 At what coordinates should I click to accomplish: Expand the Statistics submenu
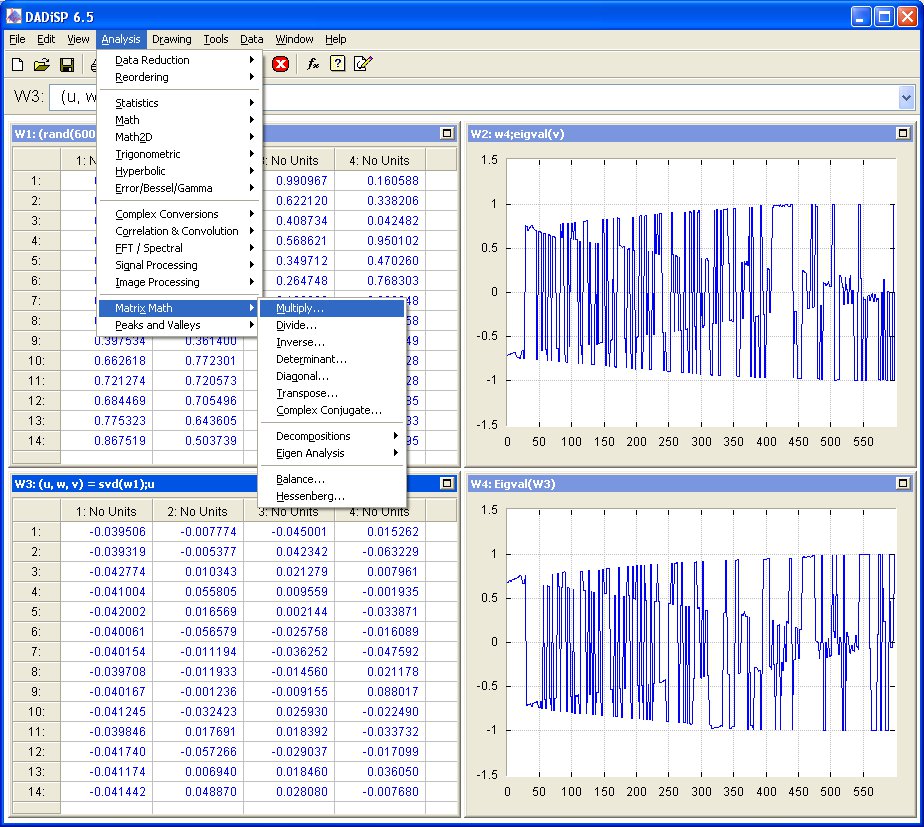click(179, 103)
